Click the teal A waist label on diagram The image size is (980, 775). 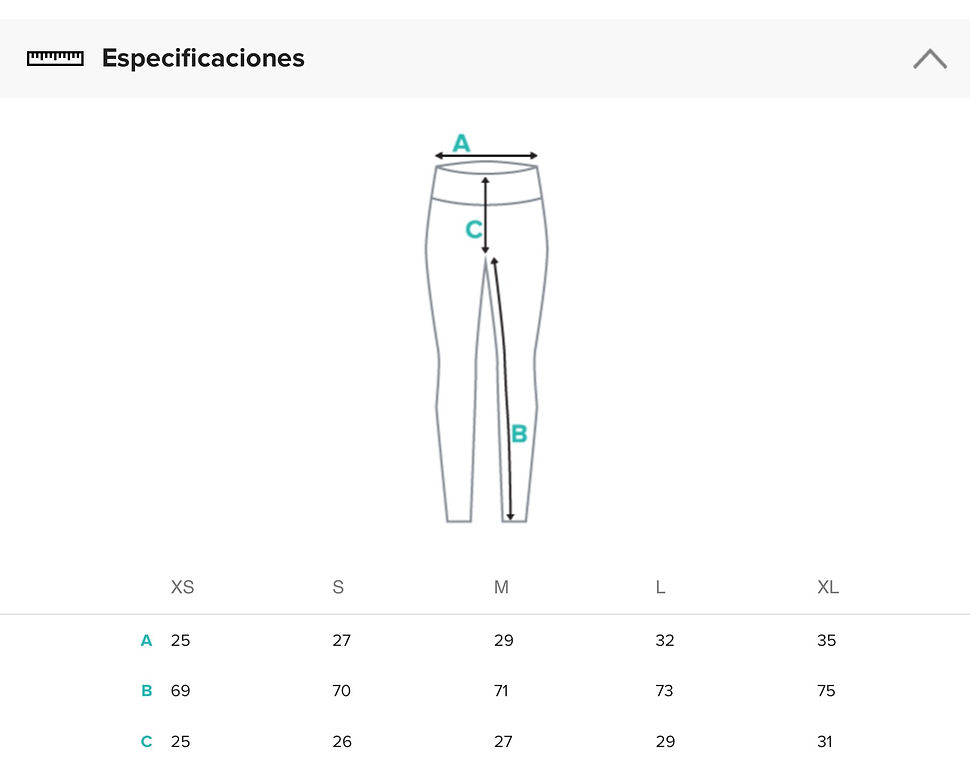(461, 143)
